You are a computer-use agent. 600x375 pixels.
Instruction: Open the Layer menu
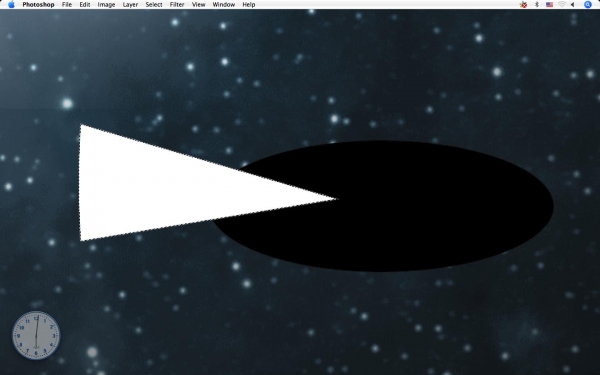click(x=130, y=5)
